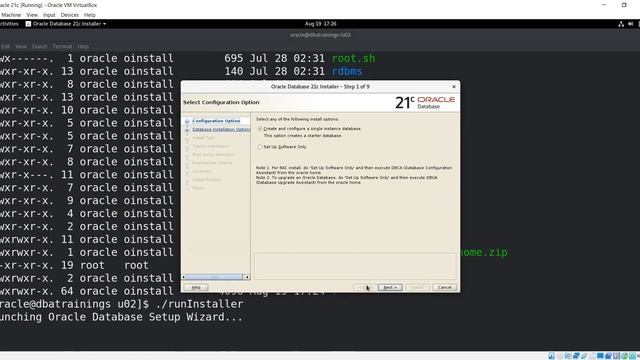The width and height of the screenshot is (640, 360).
Task: Click the Cancel button in the installer
Action: click(x=444, y=287)
